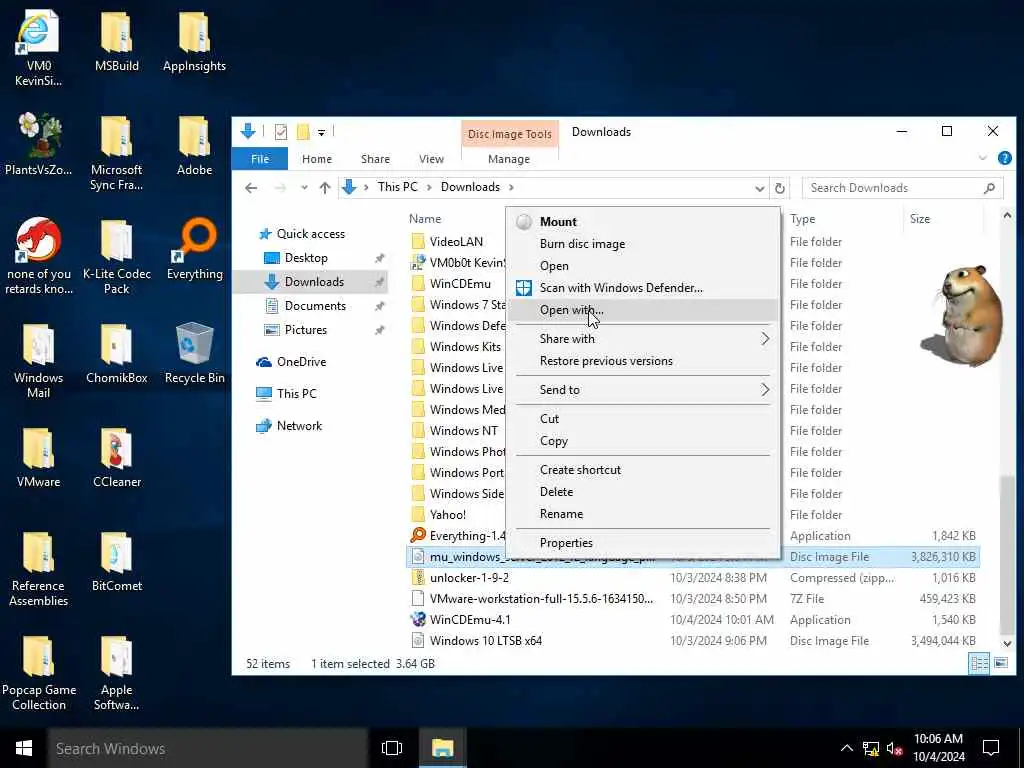Open the VM0 KevinSi shortcut on desktop
The width and height of the screenshot is (1024, 768).
click(38, 48)
